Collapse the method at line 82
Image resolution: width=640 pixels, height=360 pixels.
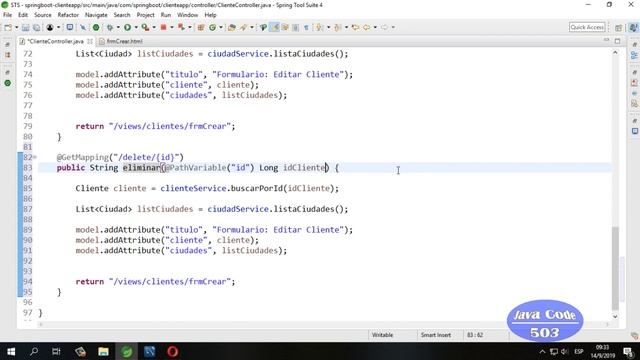pyautogui.click(x=35, y=157)
